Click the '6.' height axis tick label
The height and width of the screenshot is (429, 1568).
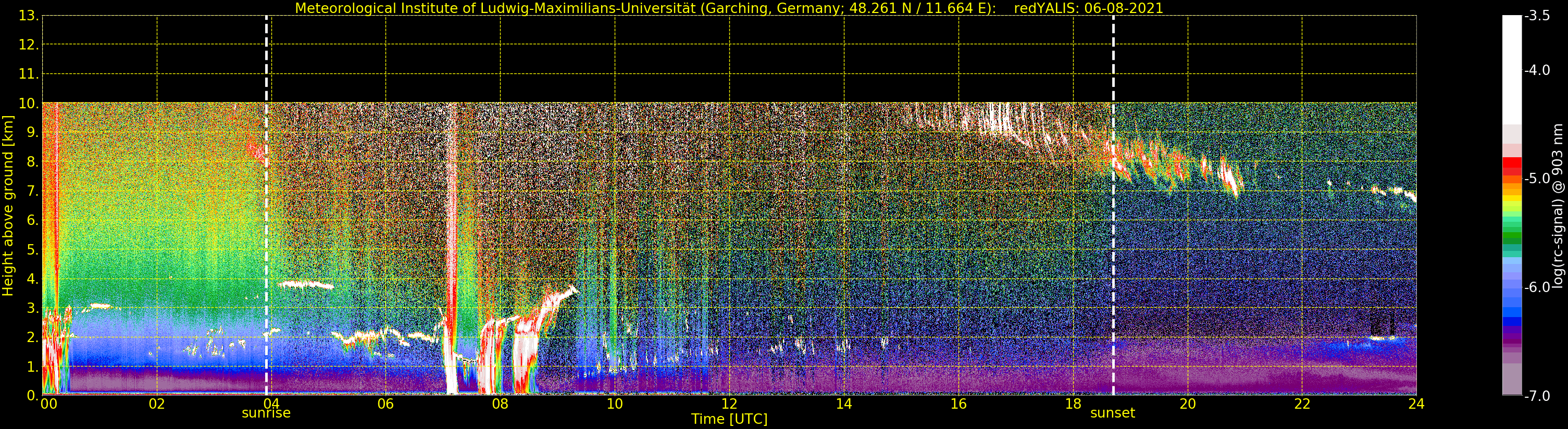pyautogui.click(x=32, y=220)
